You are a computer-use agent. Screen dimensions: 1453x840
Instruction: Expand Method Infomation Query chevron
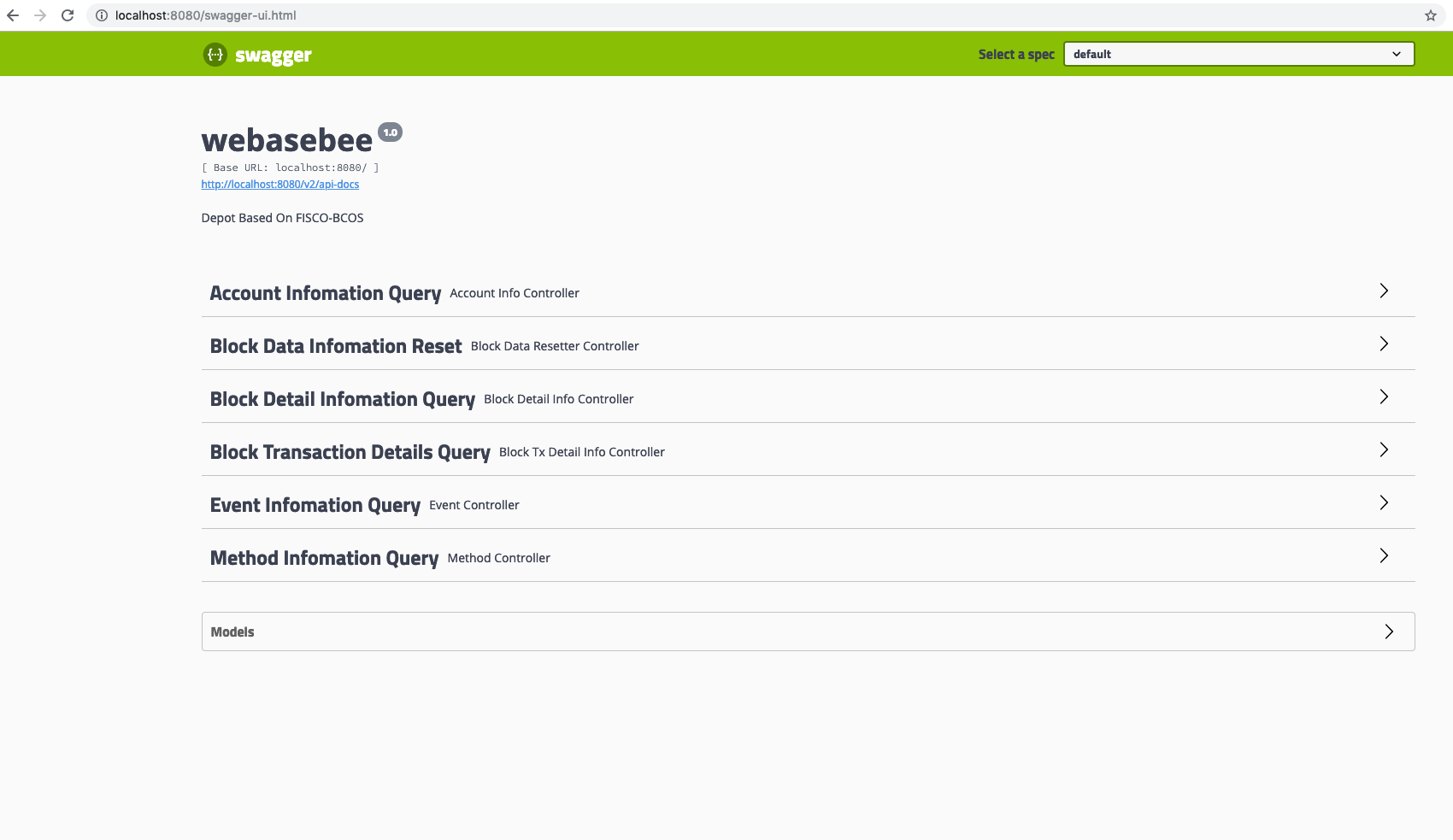pos(1383,556)
